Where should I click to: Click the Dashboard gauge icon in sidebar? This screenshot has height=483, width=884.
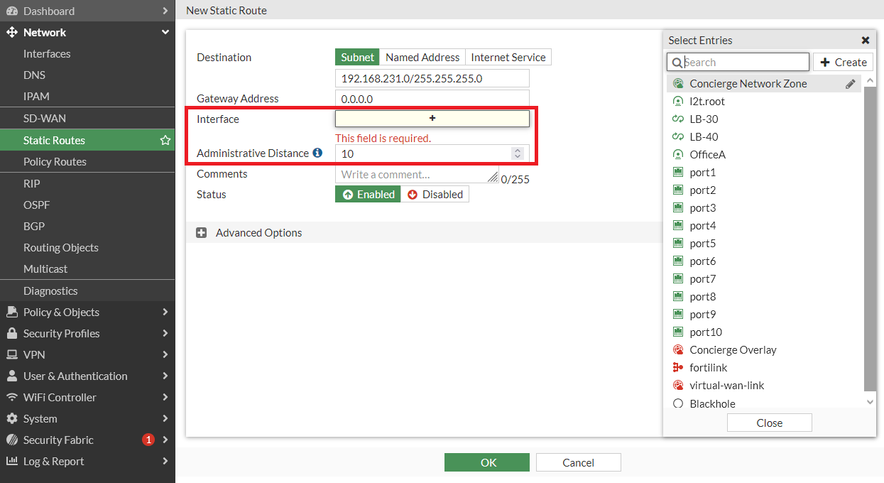tap(12, 11)
